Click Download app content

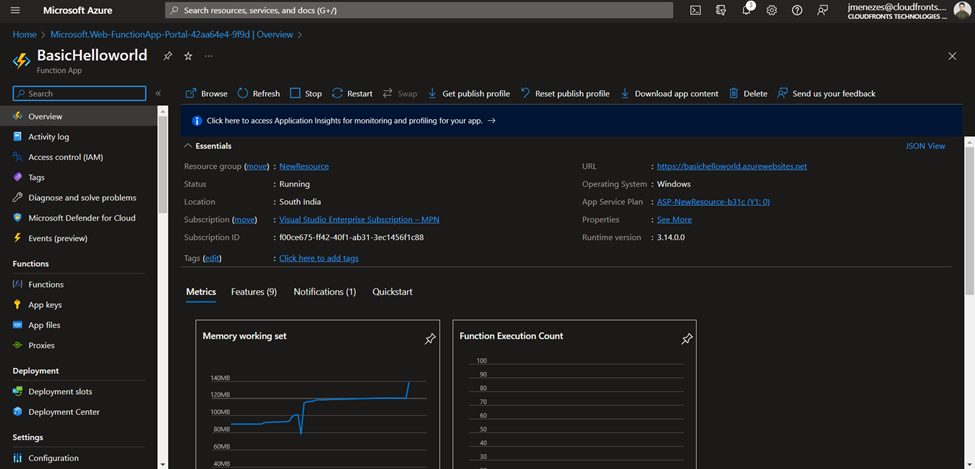(669, 93)
